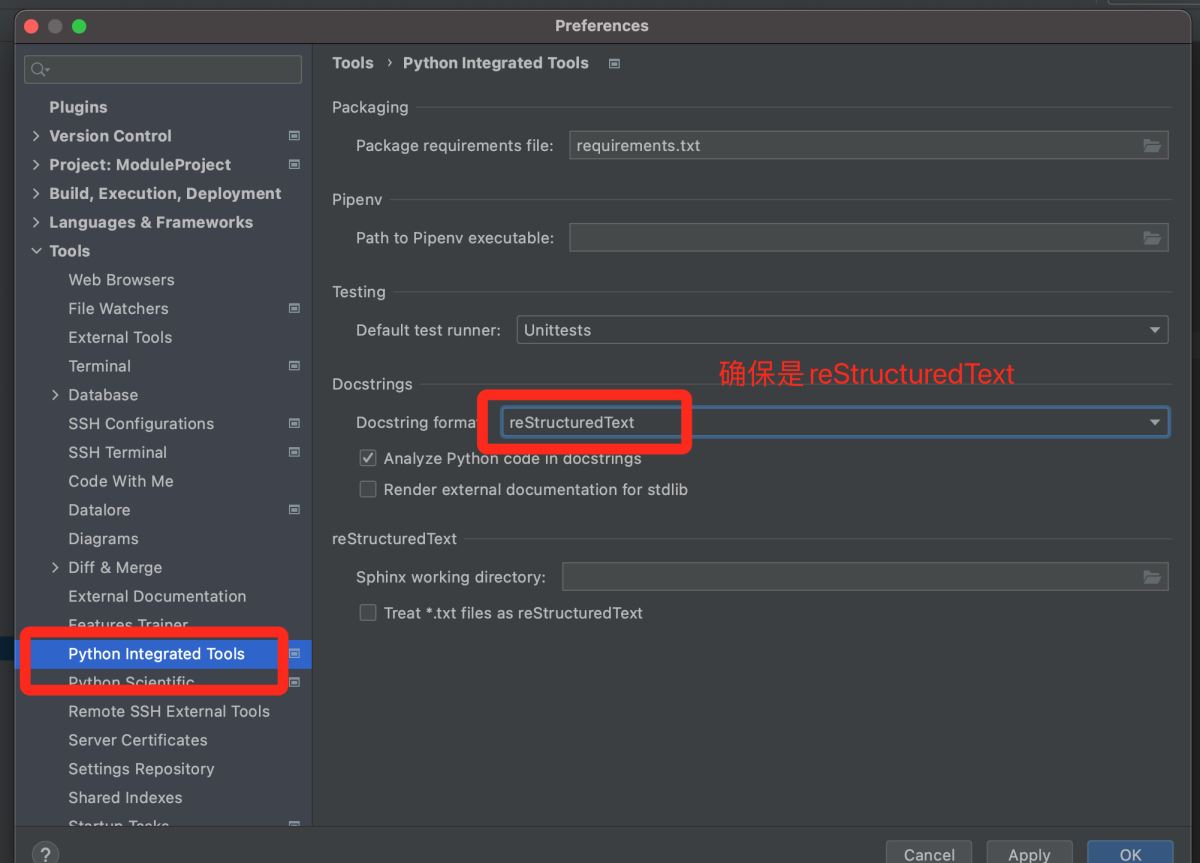Image resolution: width=1200 pixels, height=863 pixels.
Task: Click the OK button
Action: [x=1130, y=853]
